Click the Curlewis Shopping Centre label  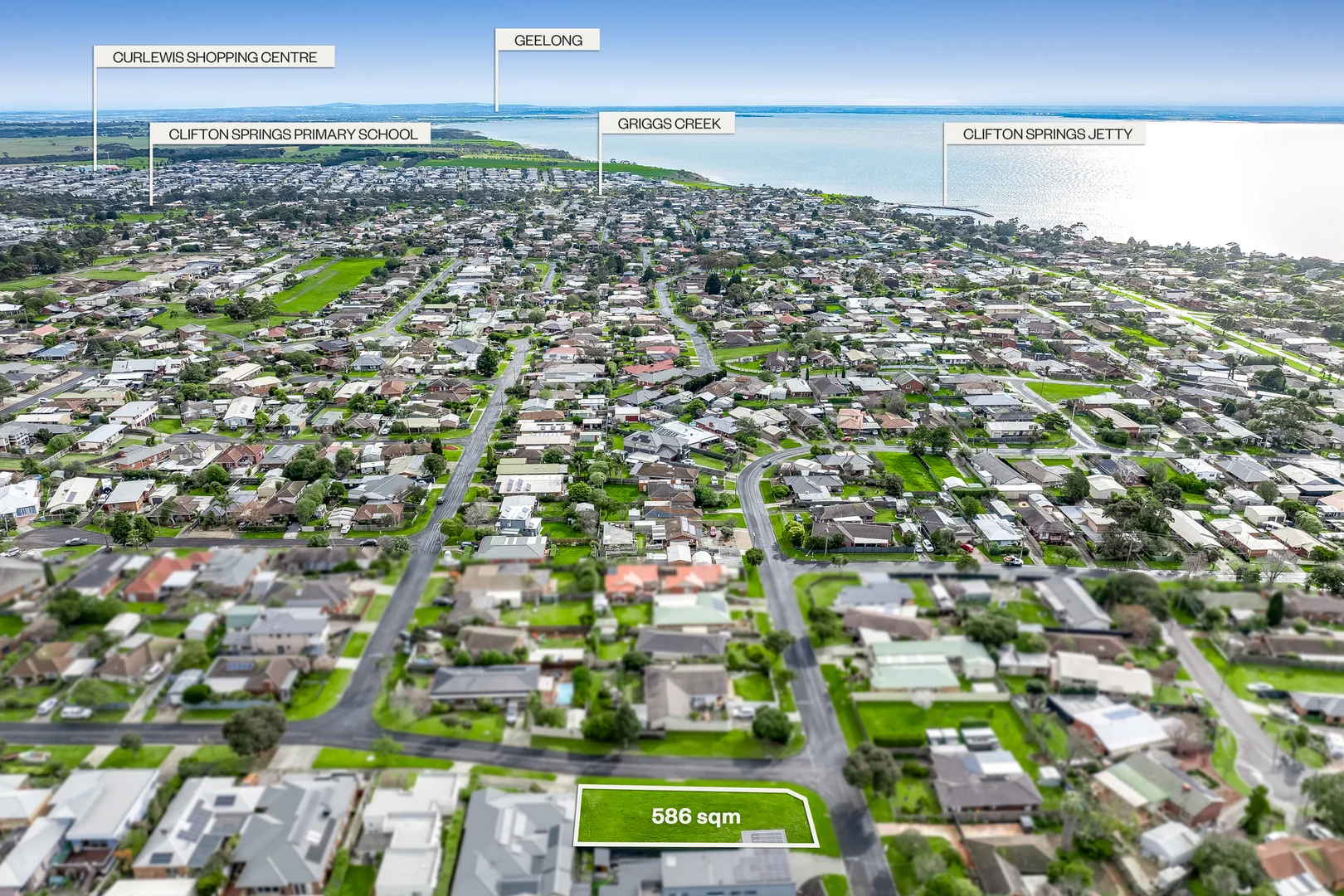tap(214, 57)
